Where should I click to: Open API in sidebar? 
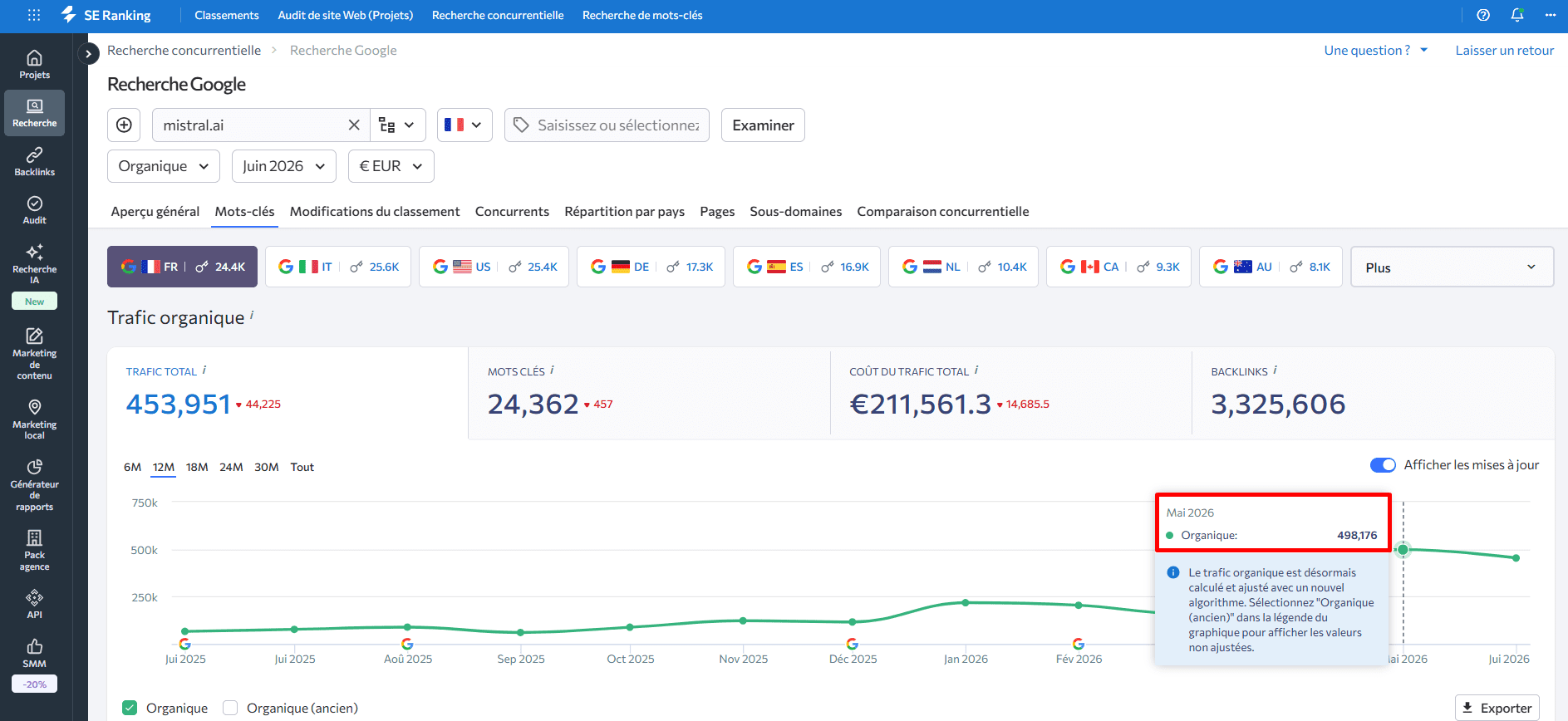point(34,604)
